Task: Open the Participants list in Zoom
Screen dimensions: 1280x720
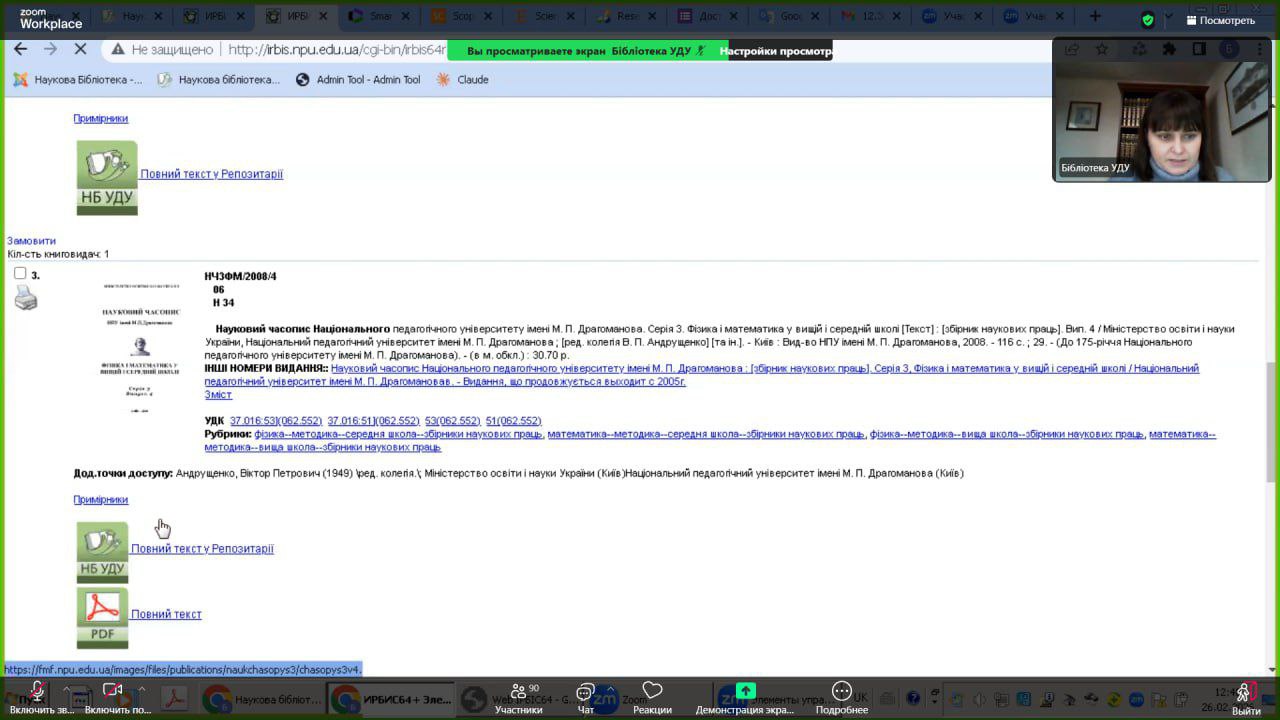Action: [x=518, y=691]
